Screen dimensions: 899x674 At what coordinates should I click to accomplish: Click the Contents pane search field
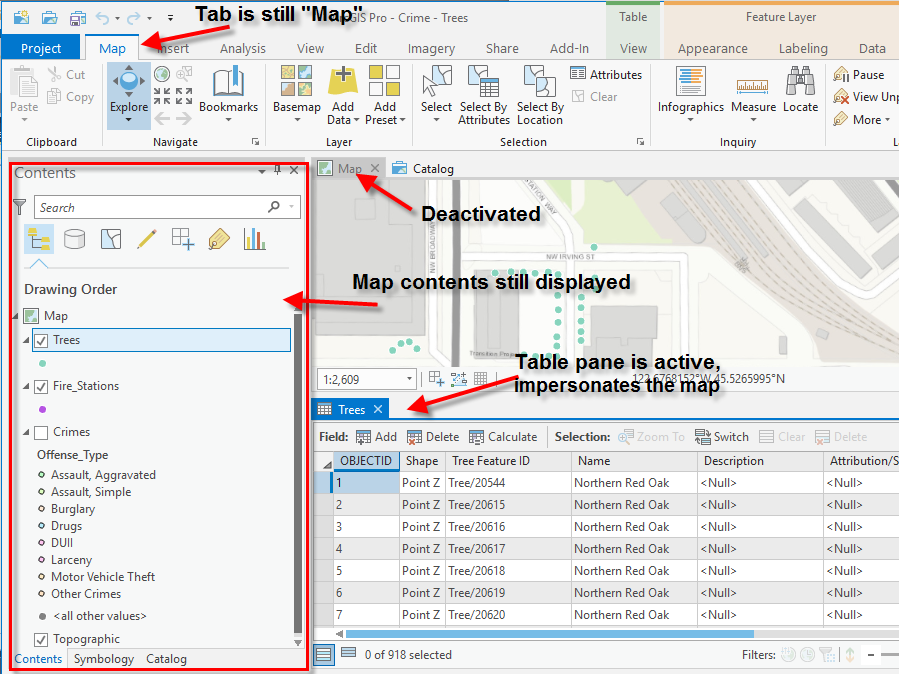[150, 207]
